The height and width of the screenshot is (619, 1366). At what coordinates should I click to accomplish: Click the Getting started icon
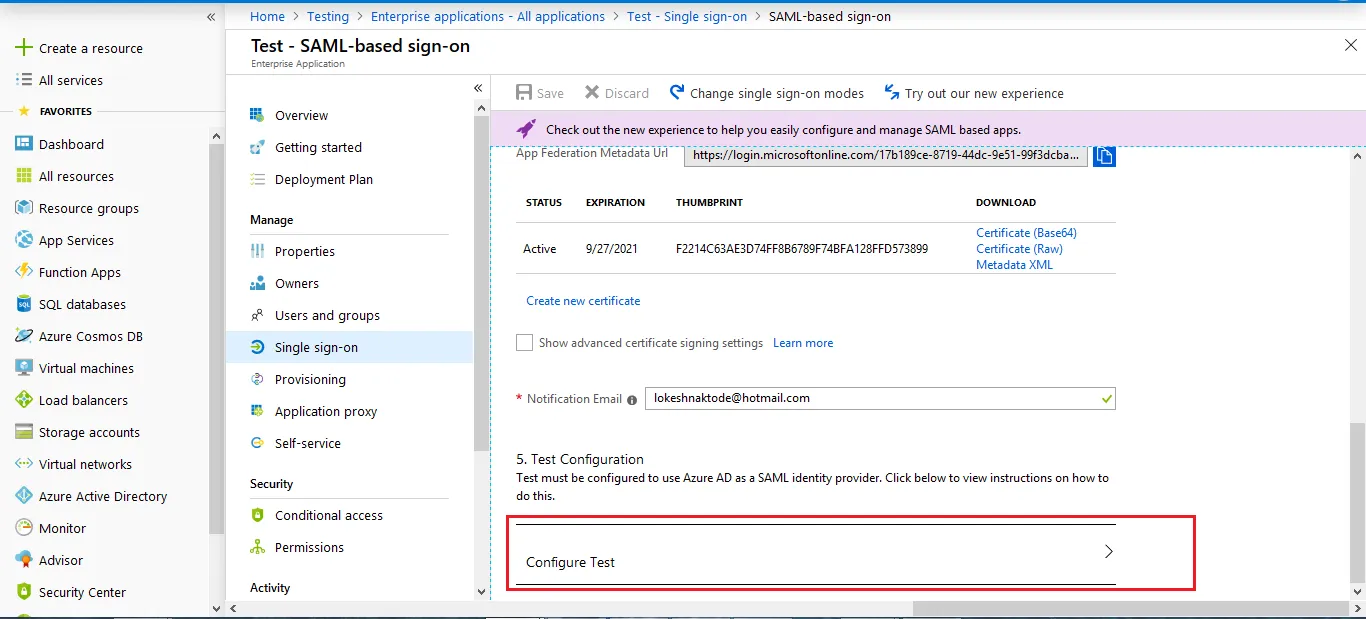[x=257, y=147]
